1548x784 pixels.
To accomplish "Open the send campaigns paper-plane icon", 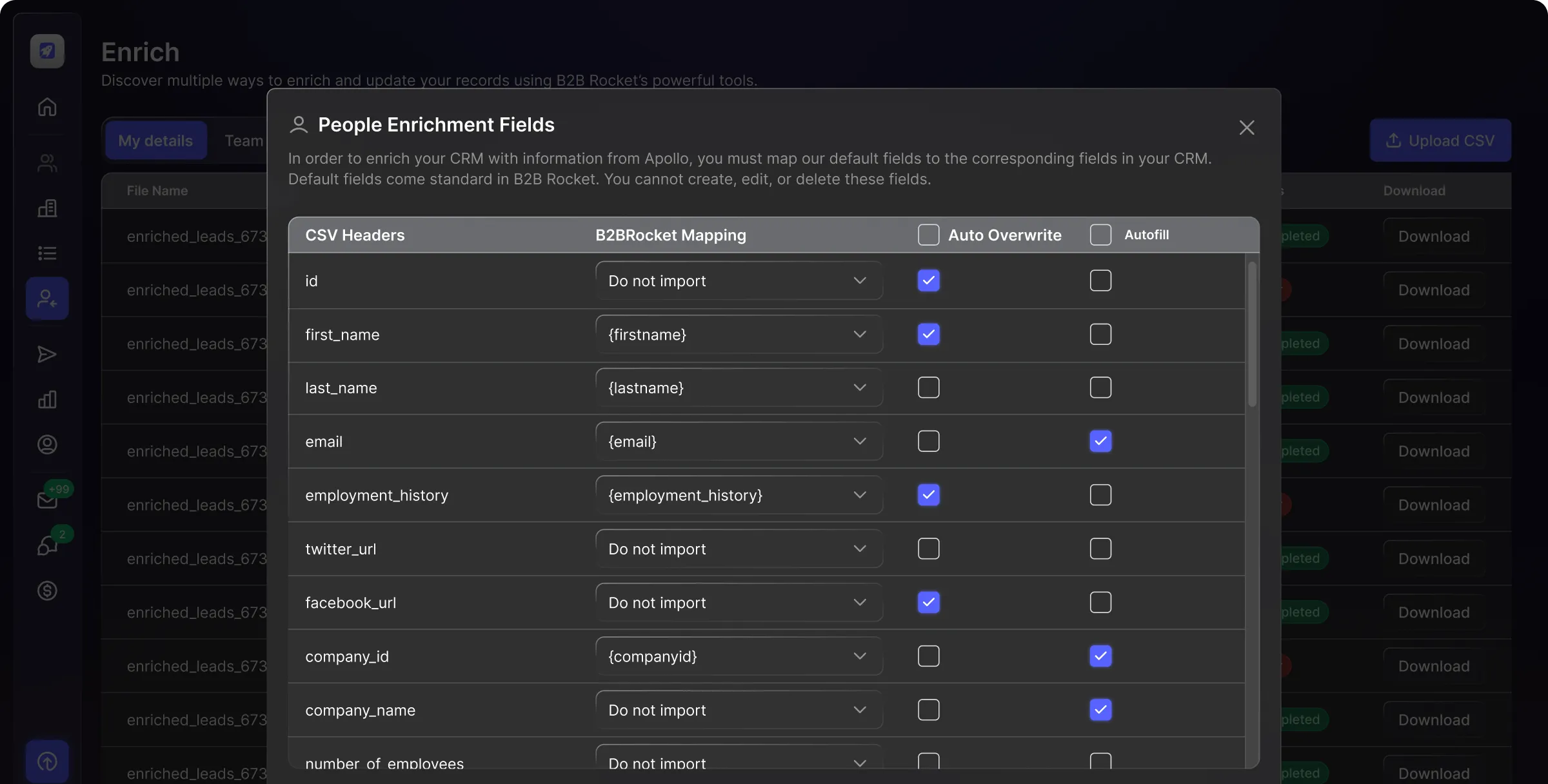I will pos(47,354).
